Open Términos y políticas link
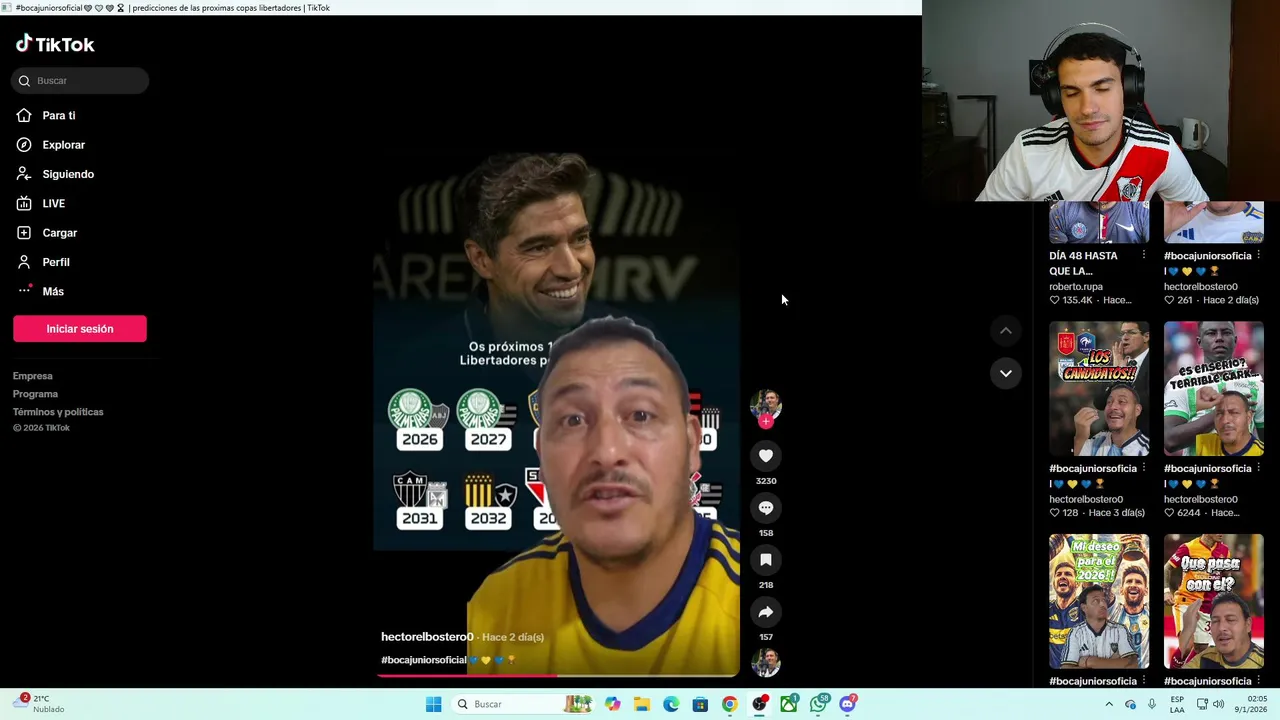Image resolution: width=1280 pixels, height=720 pixels. (x=58, y=412)
